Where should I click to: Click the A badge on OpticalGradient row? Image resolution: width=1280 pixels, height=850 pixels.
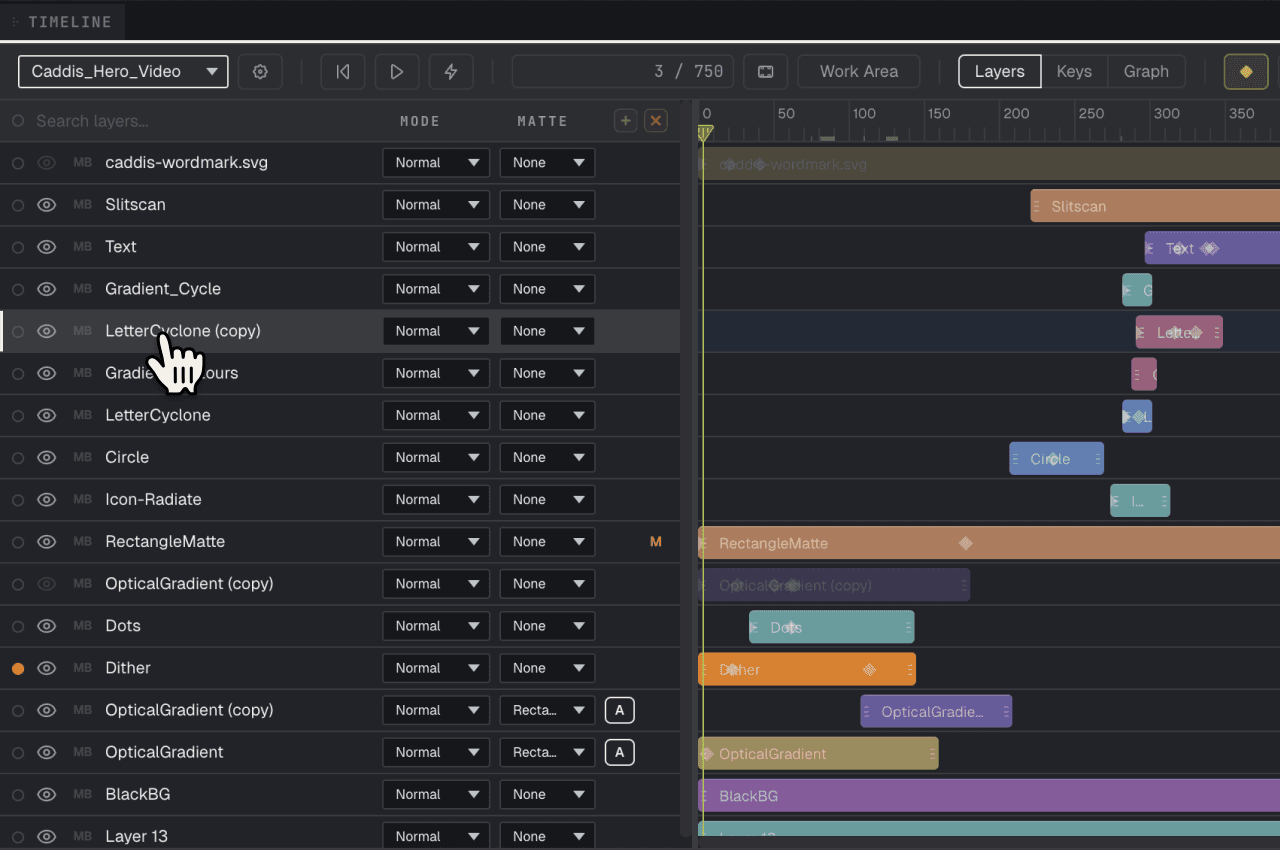[620, 752]
